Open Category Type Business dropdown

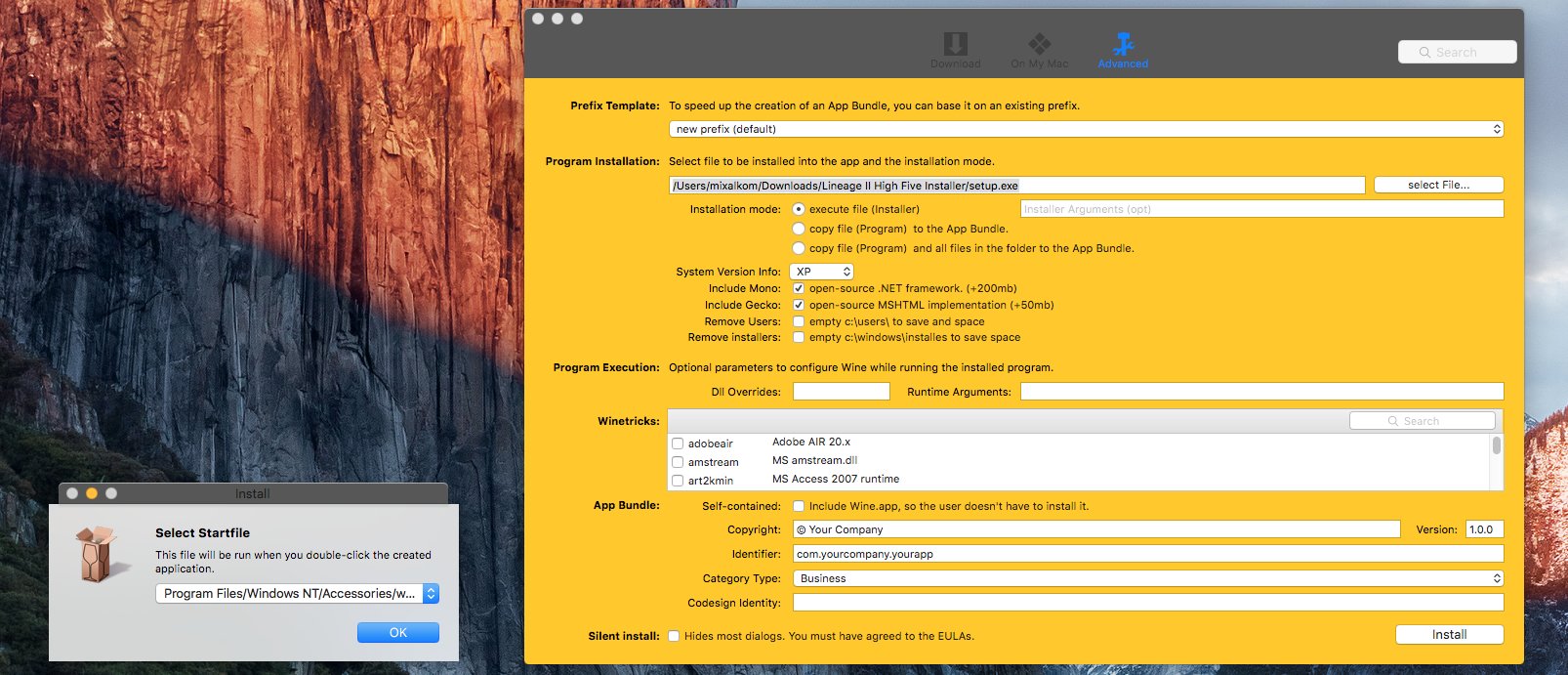coord(1147,578)
